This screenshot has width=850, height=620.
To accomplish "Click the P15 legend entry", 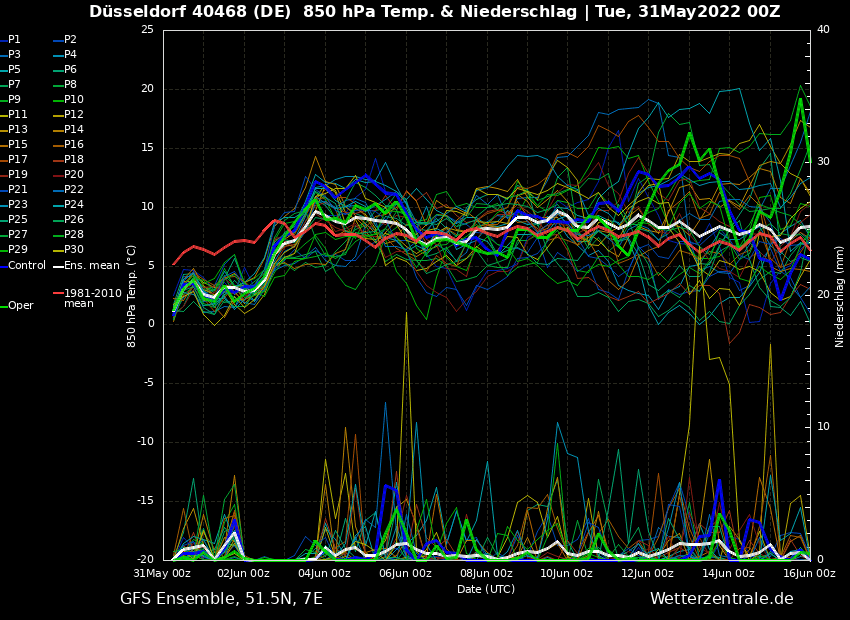I will [x=18, y=145].
